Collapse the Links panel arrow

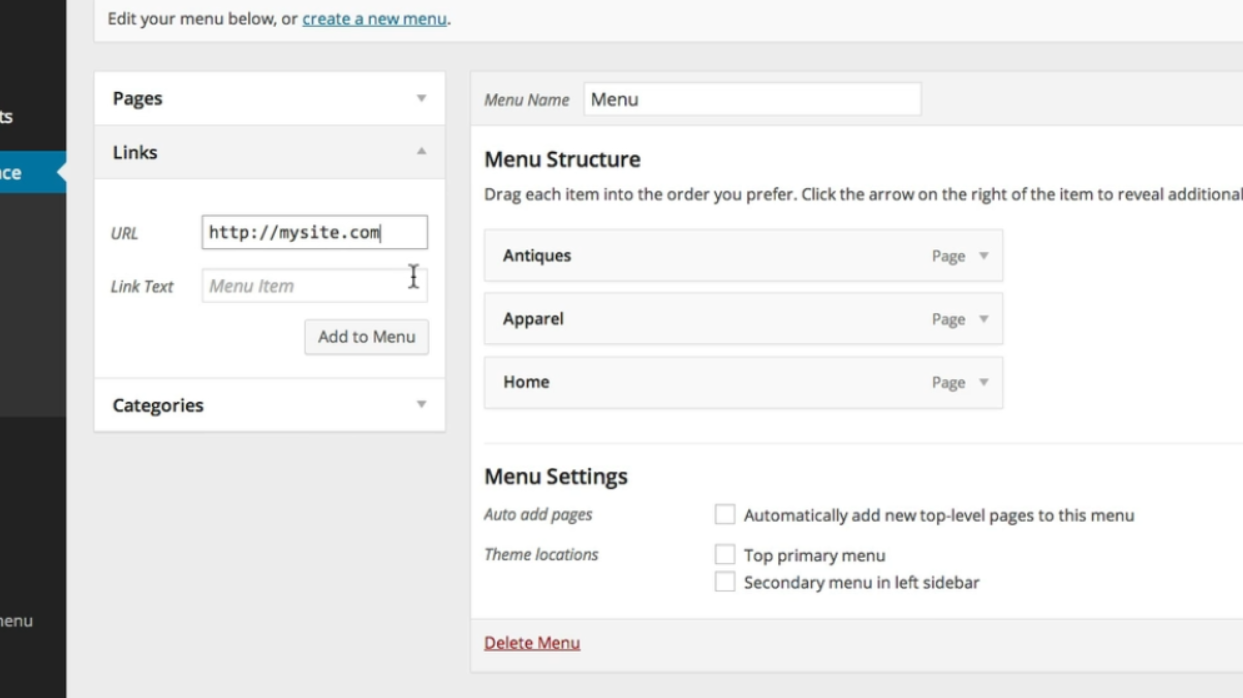pos(421,152)
